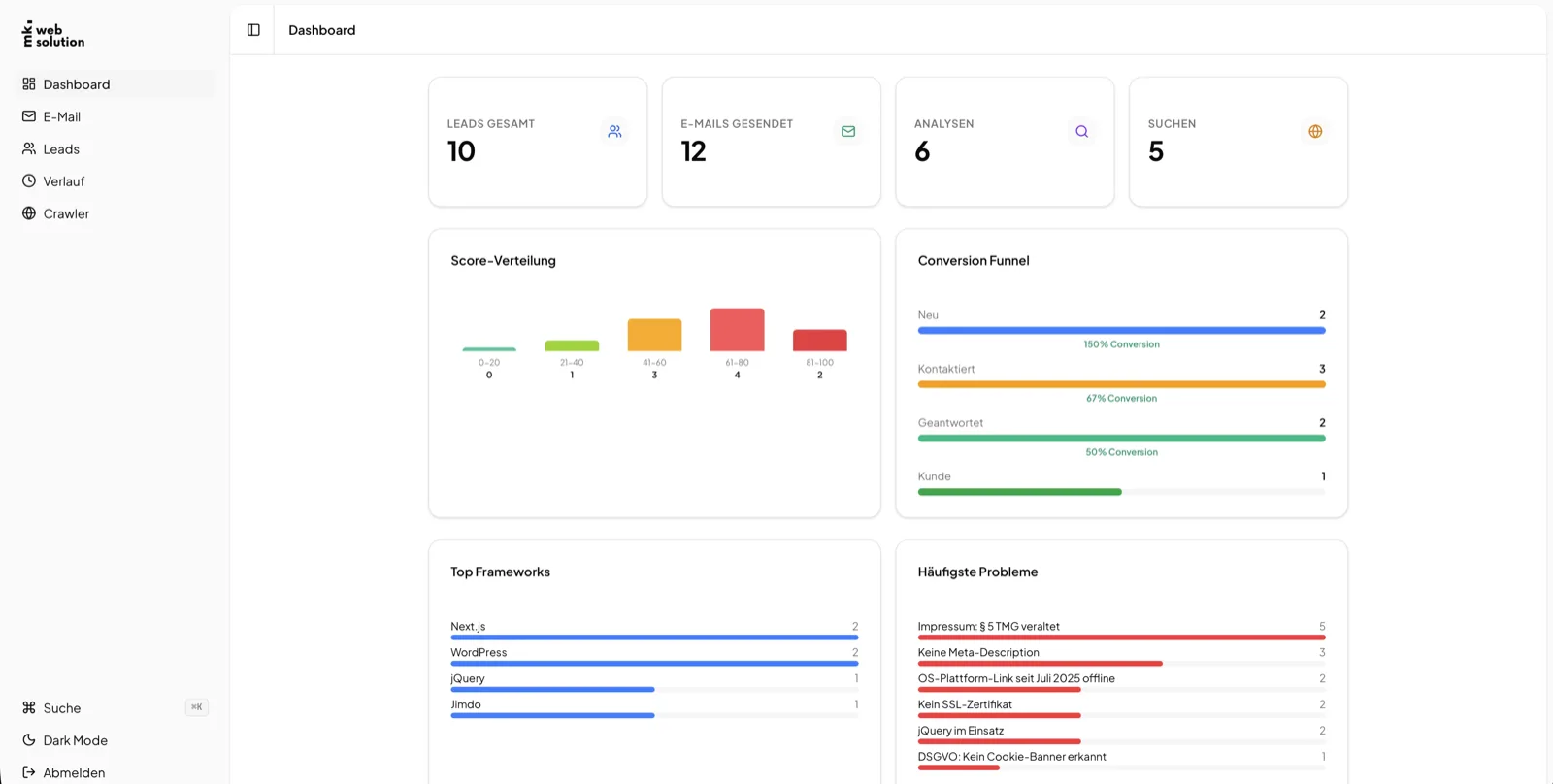Click the Kunde funnel progress bar

[1121, 492]
